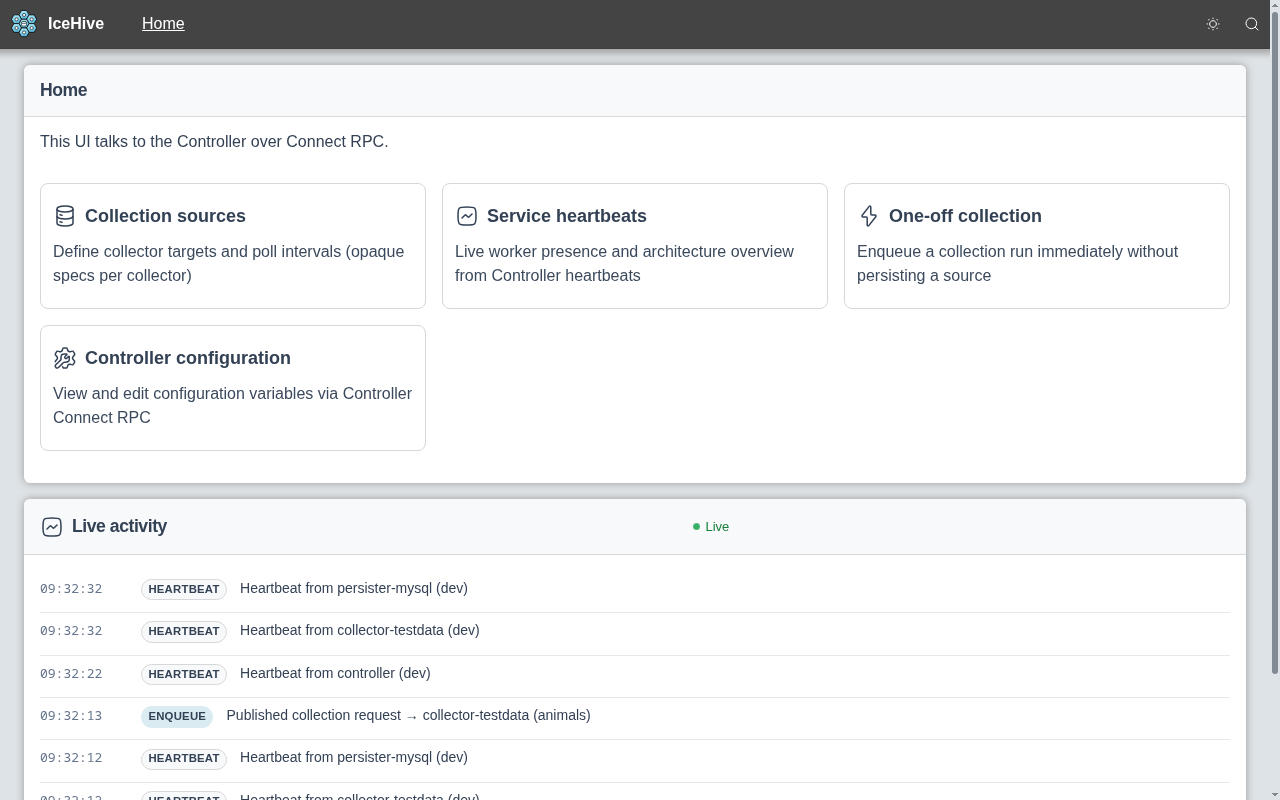Click 'Enqueue a collection run immediately' description
The height and width of the screenshot is (800, 1280).
[1017, 263]
